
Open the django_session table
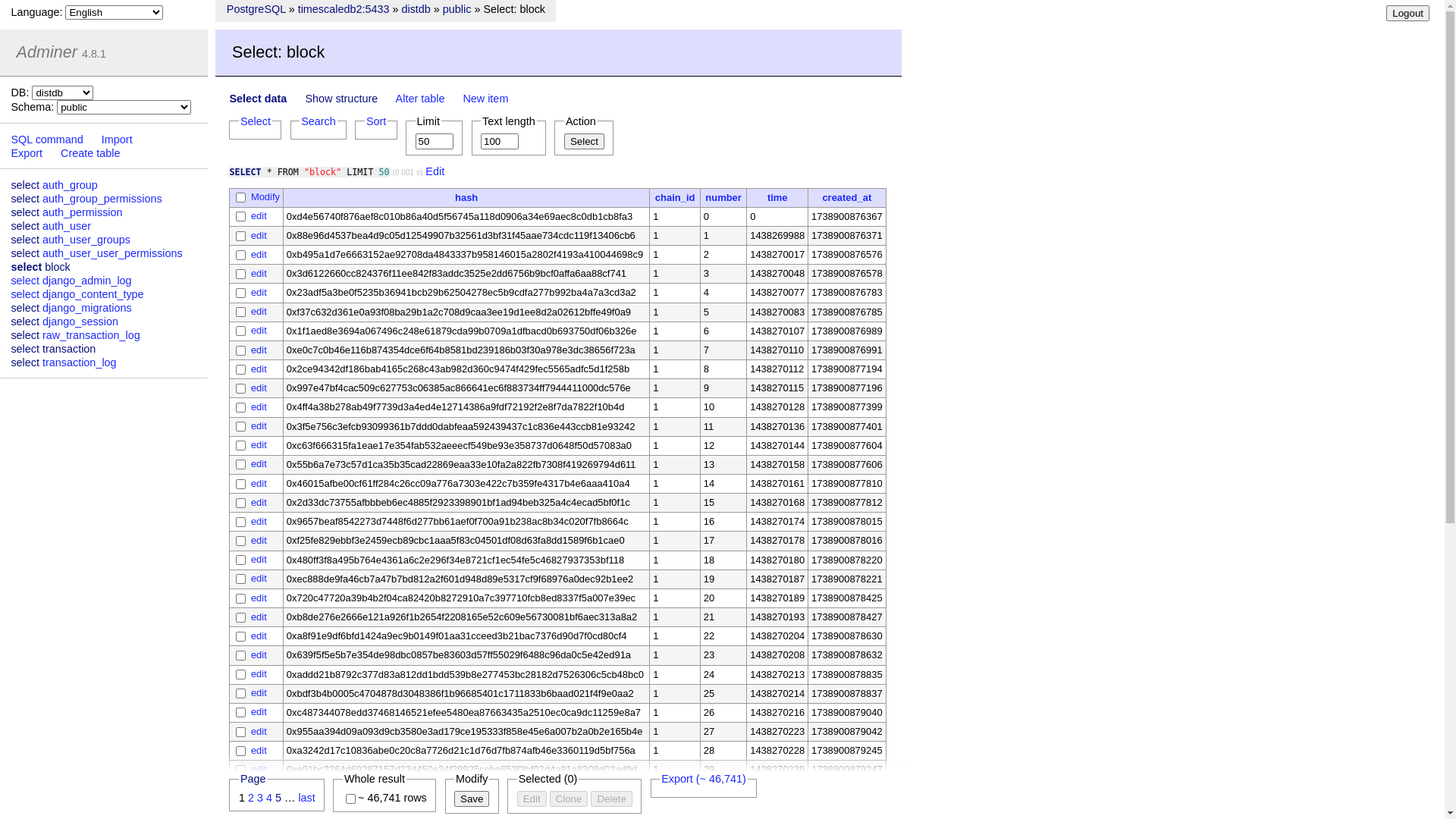click(x=80, y=322)
